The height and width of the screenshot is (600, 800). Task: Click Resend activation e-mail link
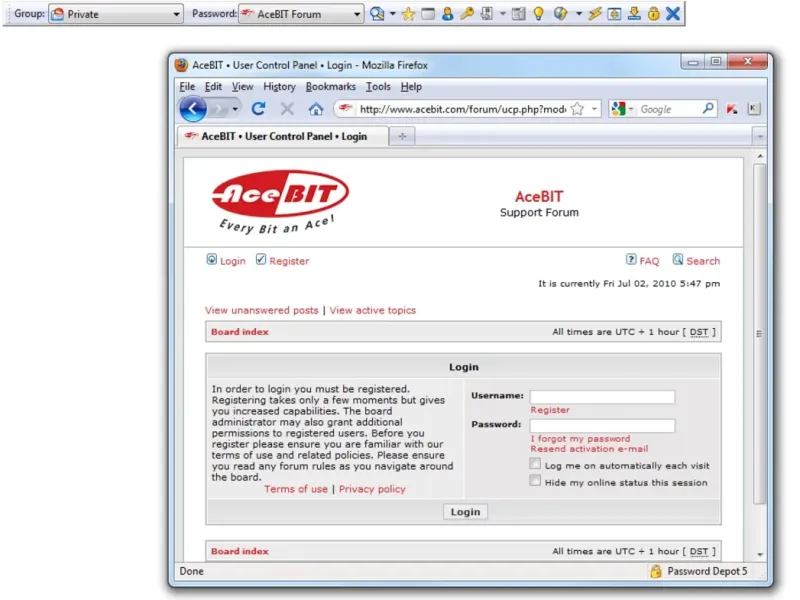589,448
